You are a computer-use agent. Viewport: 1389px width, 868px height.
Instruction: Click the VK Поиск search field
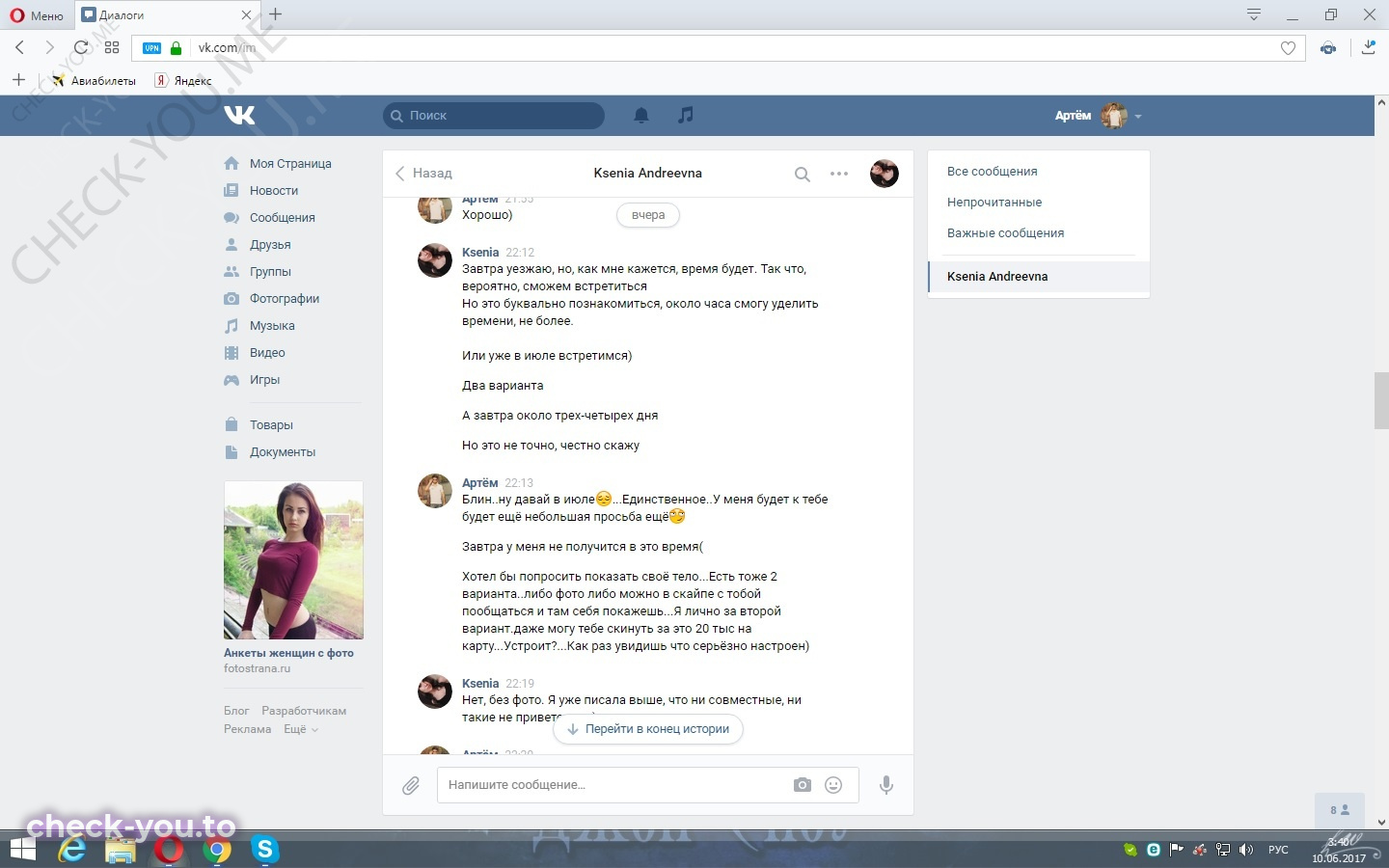(494, 116)
